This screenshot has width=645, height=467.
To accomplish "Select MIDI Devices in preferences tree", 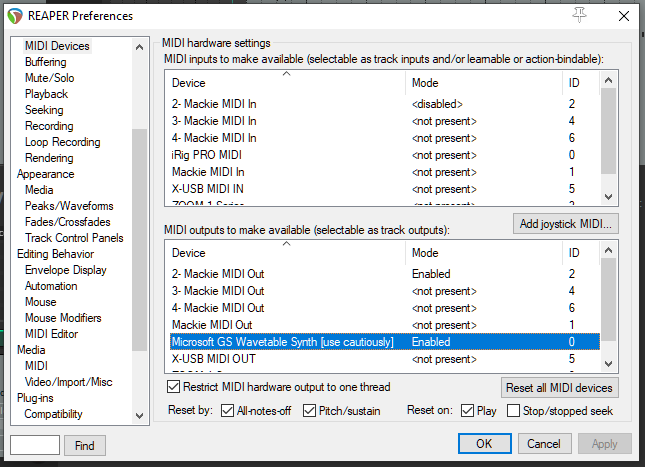I will pyautogui.click(x=57, y=46).
